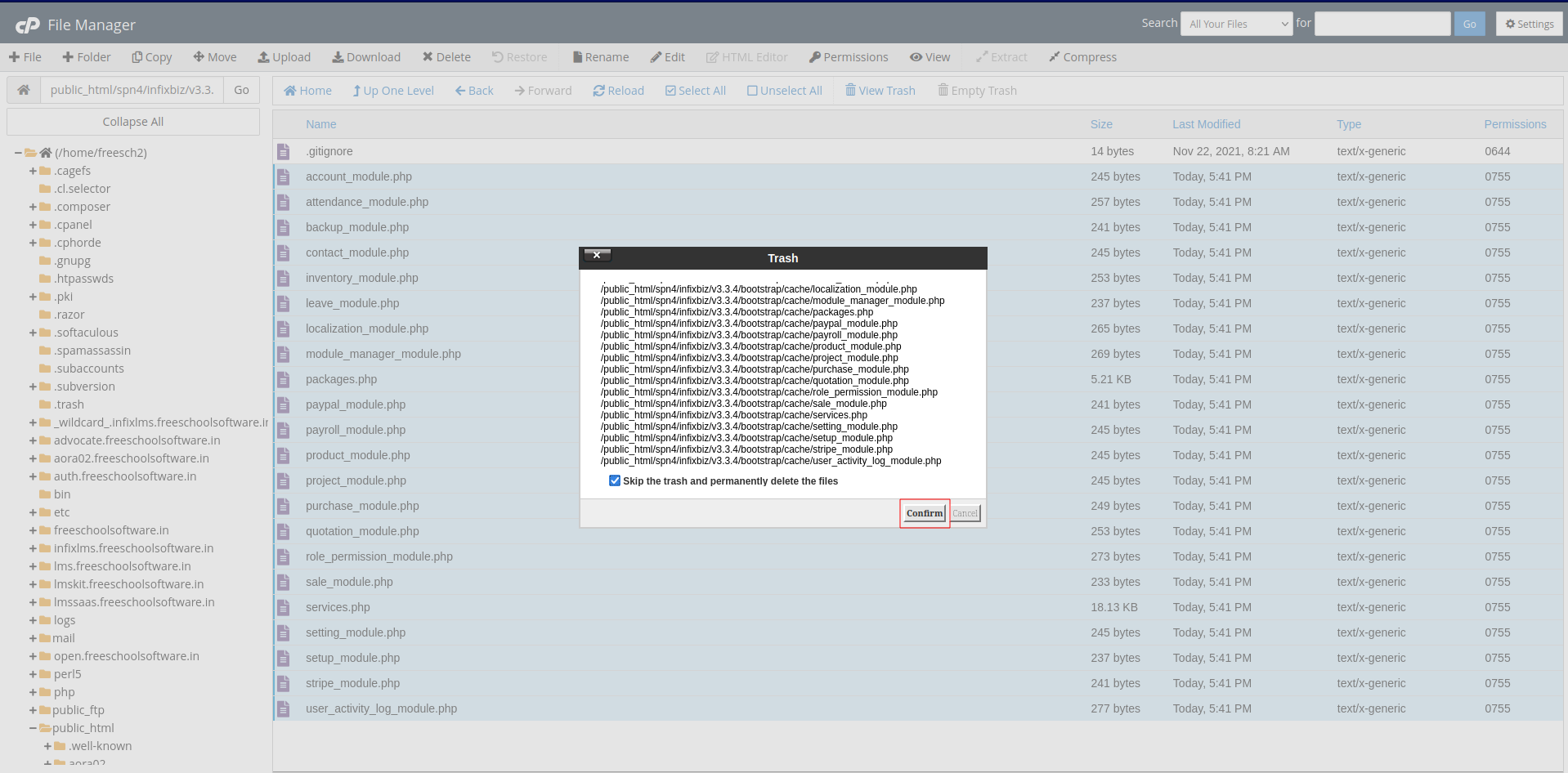Image resolution: width=1568 pixels, height=773 pixels.
Task: Close the Trash dialog with X
Action: pos(597,256)
